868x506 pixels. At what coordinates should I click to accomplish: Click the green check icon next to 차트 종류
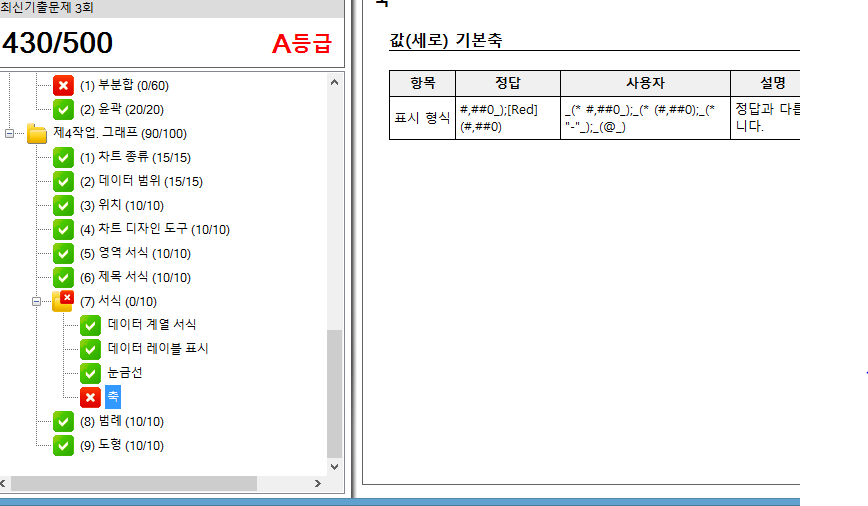tap(63, 157)
